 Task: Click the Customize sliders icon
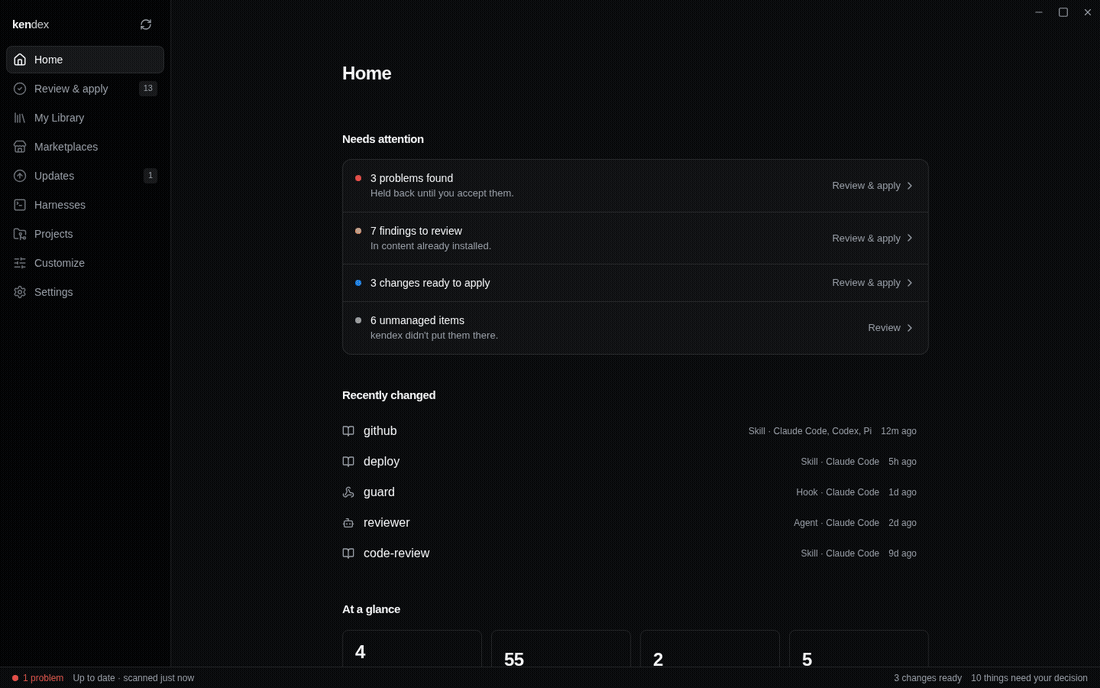(x=20, y=263)
